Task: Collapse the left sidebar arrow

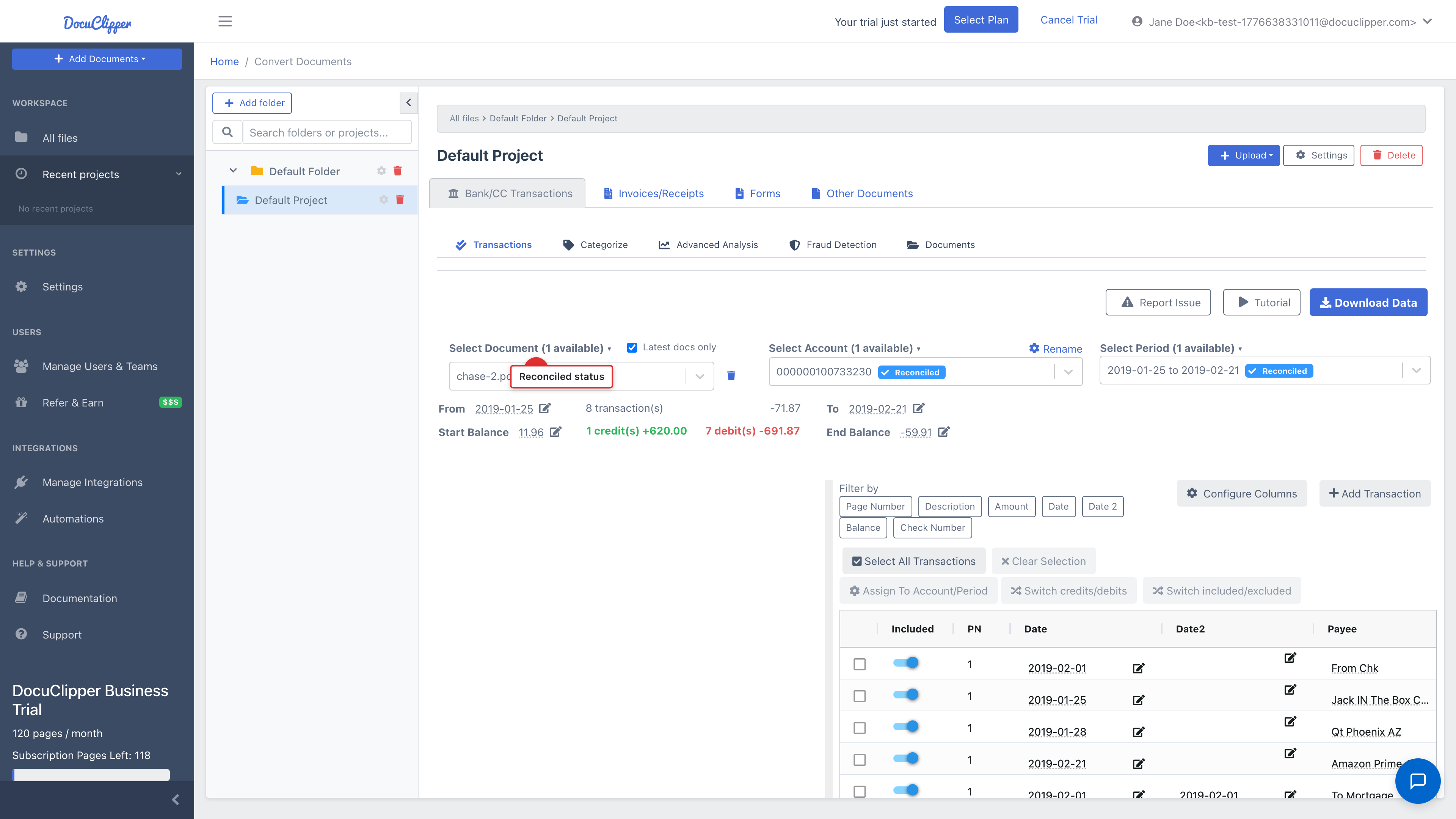Action: point(175,799)
